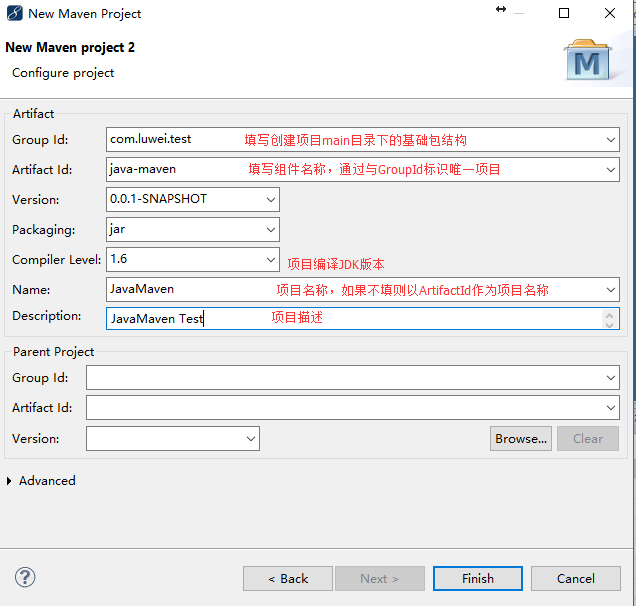Screen dimensions: 636x606
Task: Open the 0.0.1-SNAPSHOT Version dropdown
Action: (x=271, y=200)
